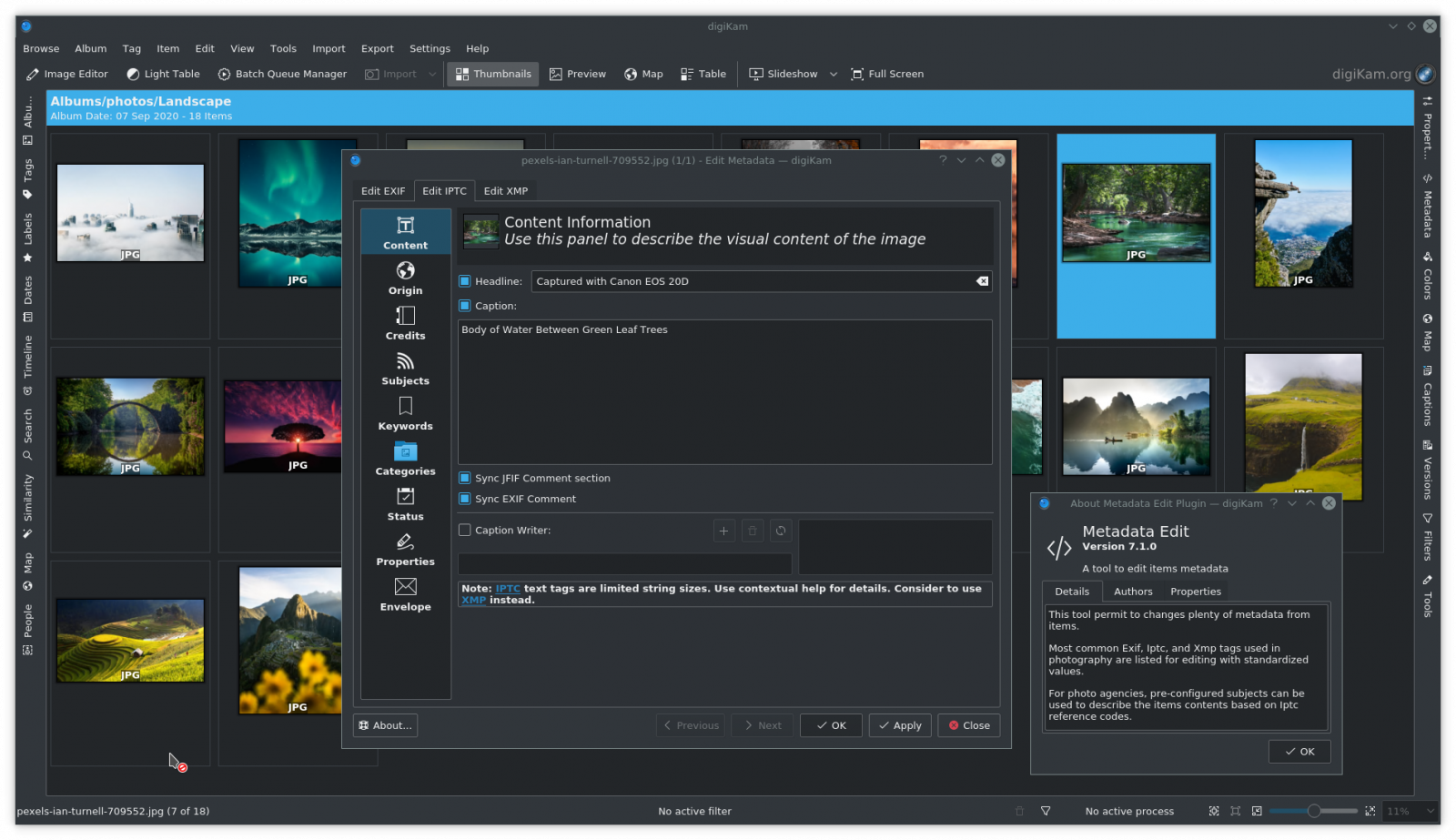Switch to the Edit XMP tab
1456x840 pixels.
[x=505, y=191]
